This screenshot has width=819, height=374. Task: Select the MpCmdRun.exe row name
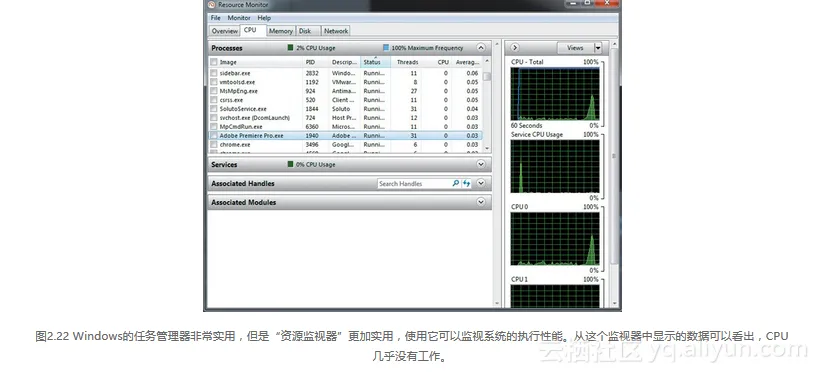click(241, 126)
